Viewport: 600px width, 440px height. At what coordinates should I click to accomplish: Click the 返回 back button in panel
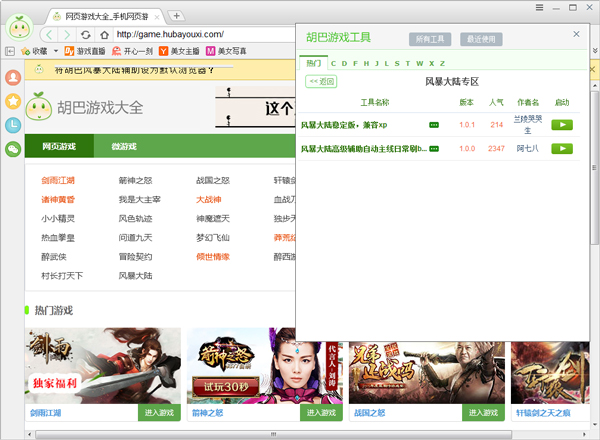click(x=322, y=81)
